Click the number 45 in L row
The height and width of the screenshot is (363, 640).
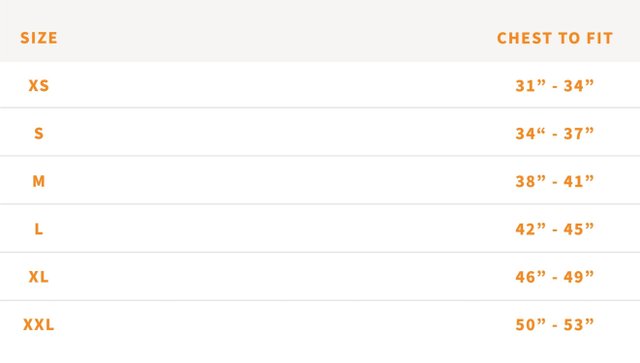coord(573,229)
